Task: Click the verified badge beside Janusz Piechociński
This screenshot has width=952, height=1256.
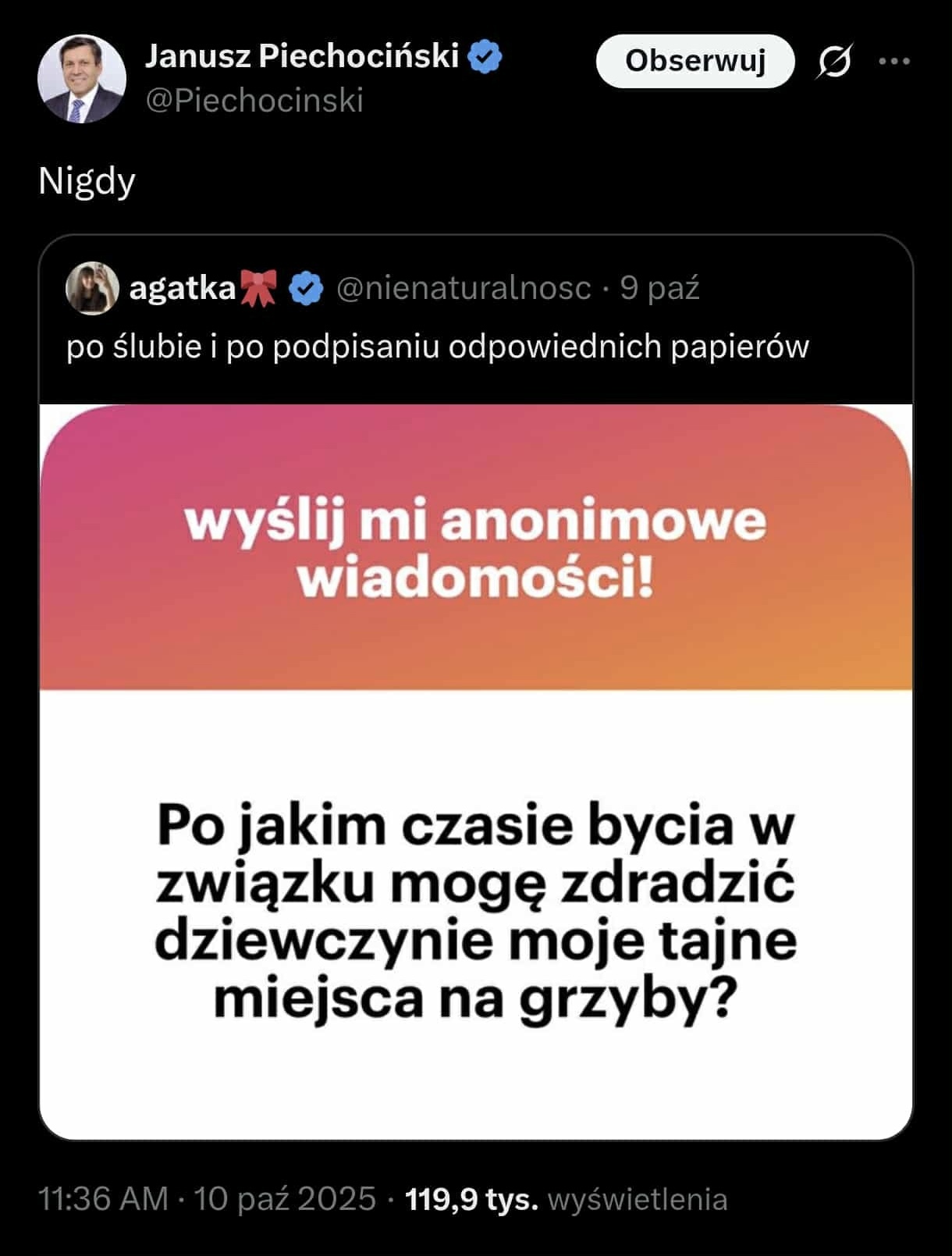Action: tap(485, 57)
